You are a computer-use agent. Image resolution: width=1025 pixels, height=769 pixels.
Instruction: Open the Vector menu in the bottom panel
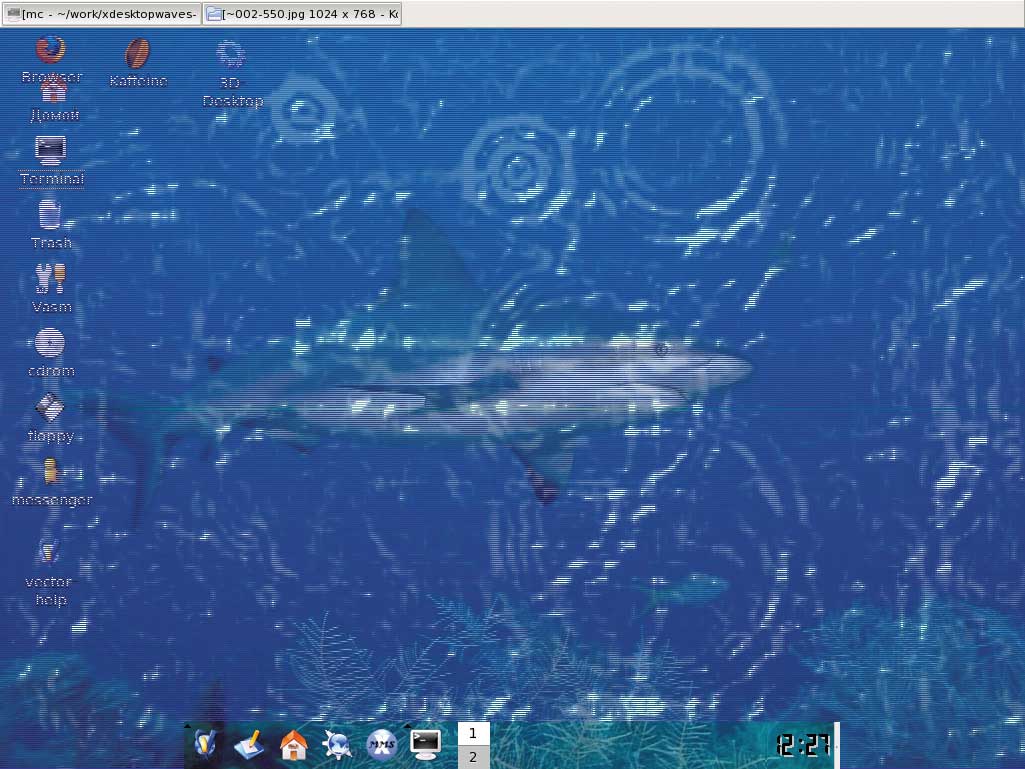(x=205, y=744)
